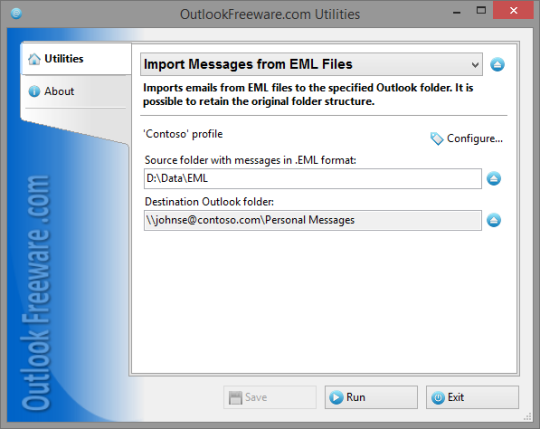Open the Import Messages from EML Files dropdown
This screenshot has height=429, width=540.
click(x=311, y=64)
